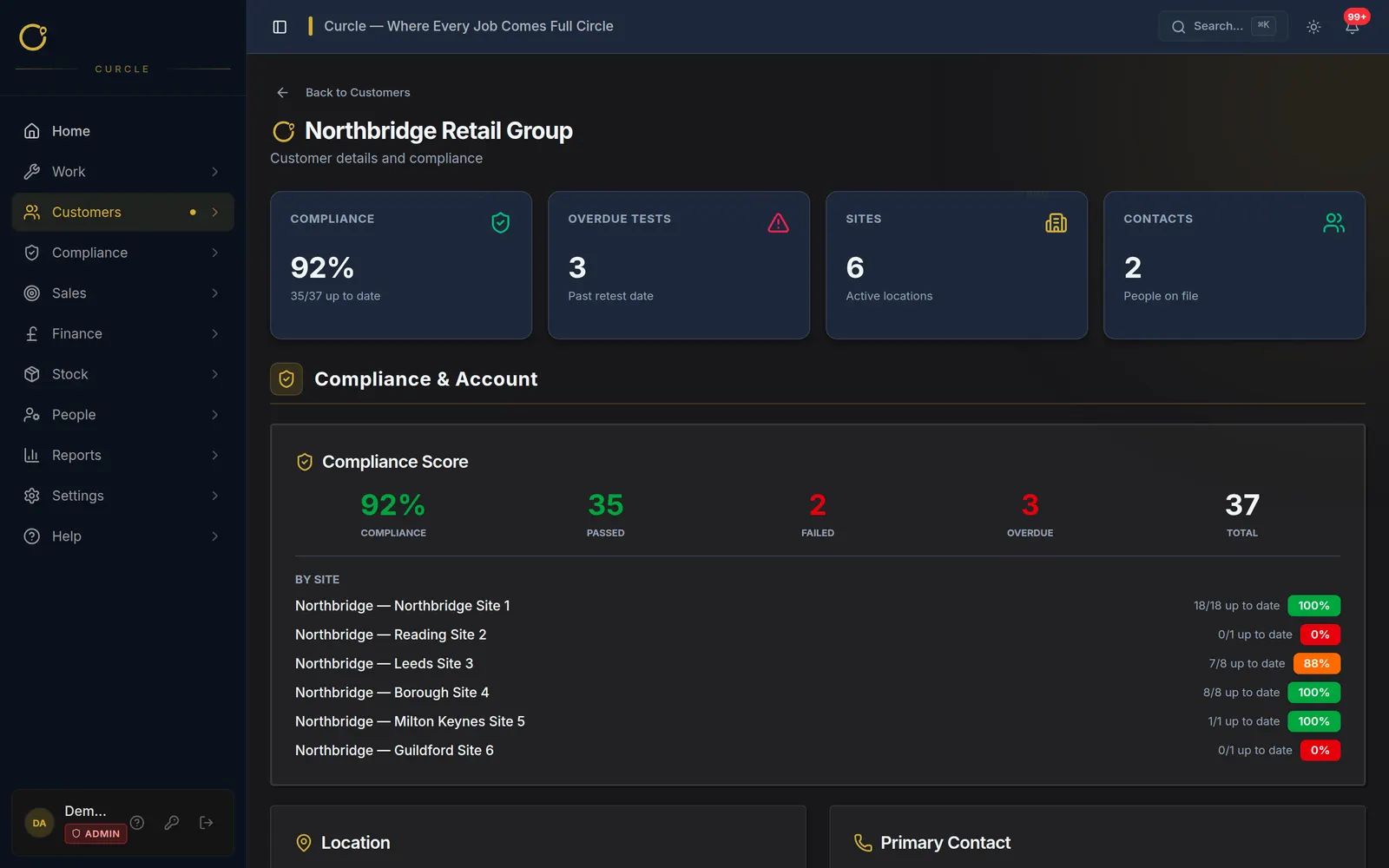Screen dimensions: 1389x868
Task: Click the 0% badge for Reading Site 2
Action: pyautogui.click(x=1320, y=635)
